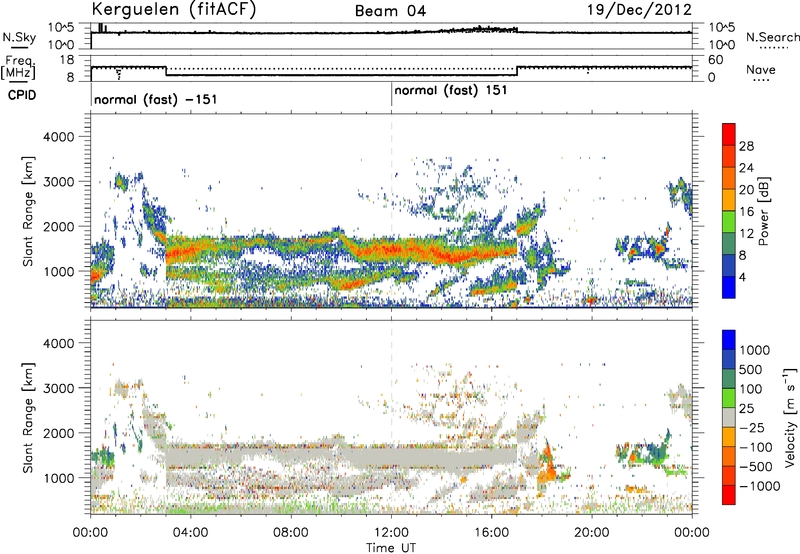The image size is (800, 554).
Task: Click the -1000 tick on velocity colorbar
Action: [760, 486]
